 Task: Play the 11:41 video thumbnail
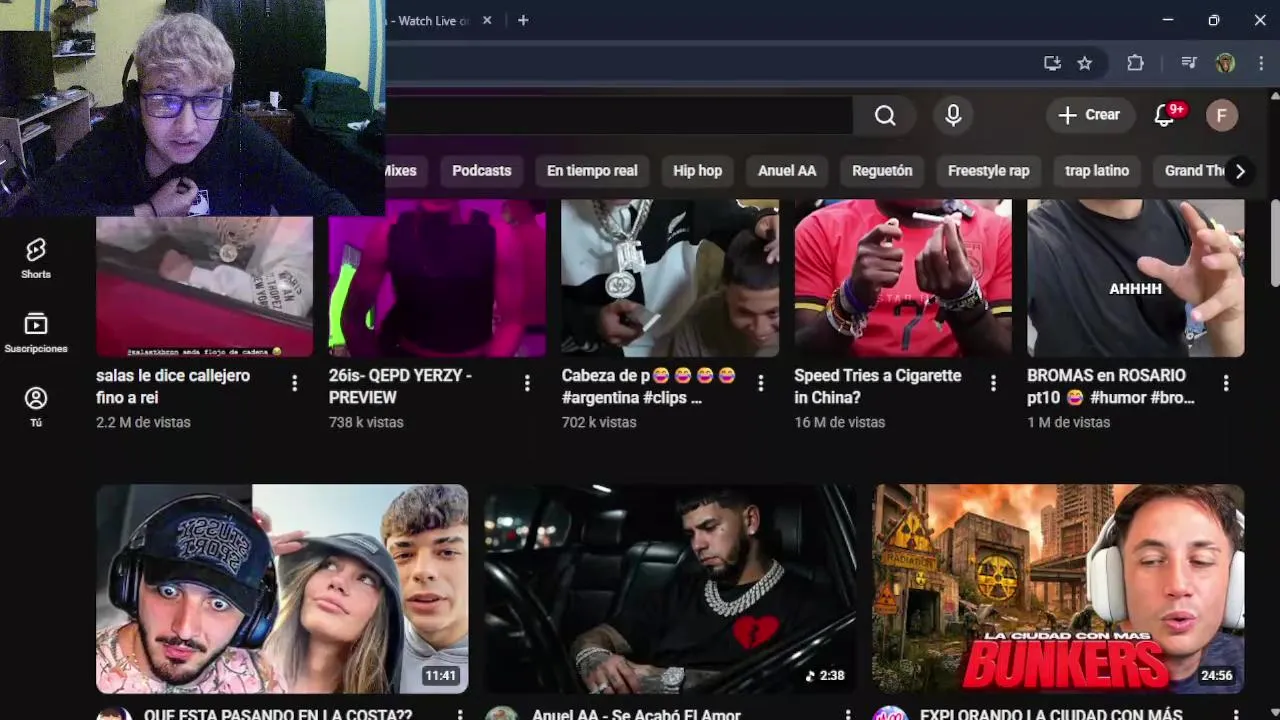[x=282, y=589]
